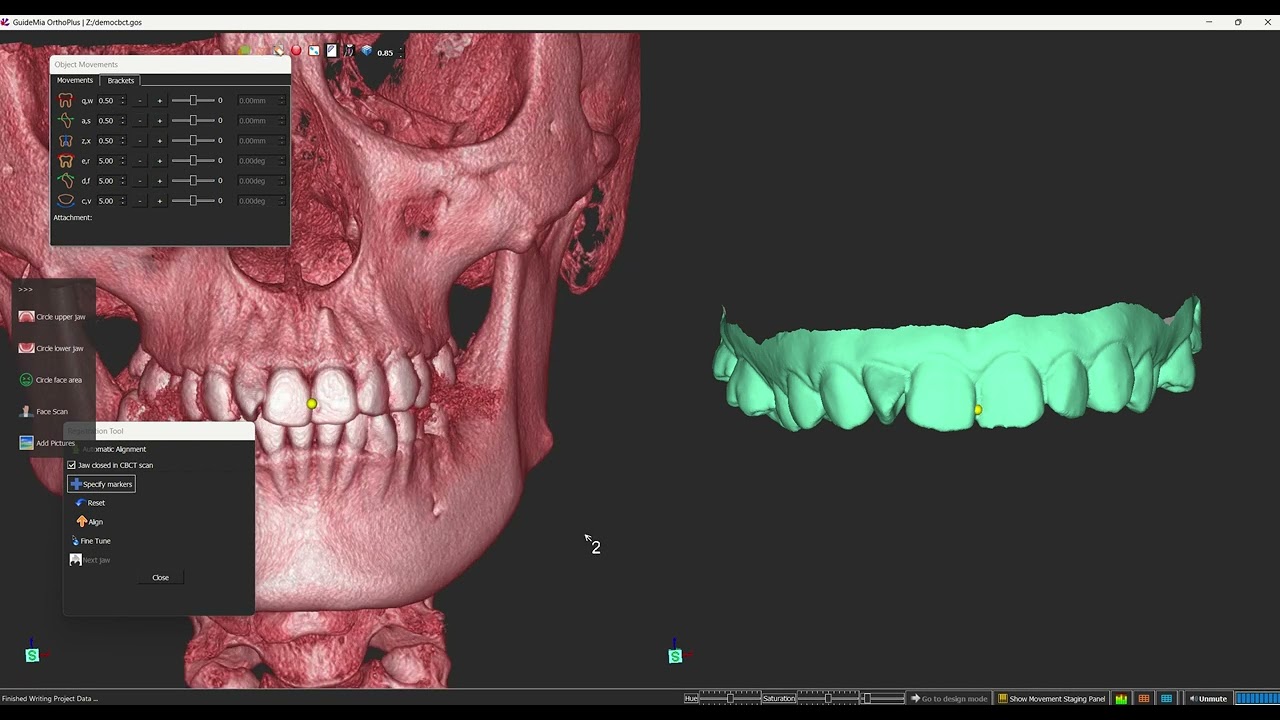
Task: Adjust the d,f step value spinner
Action: [123, 180]
